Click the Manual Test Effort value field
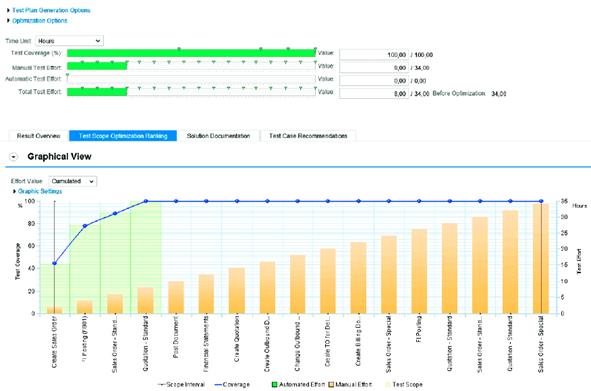The image size is (591, 391). (x=374, y=68)
